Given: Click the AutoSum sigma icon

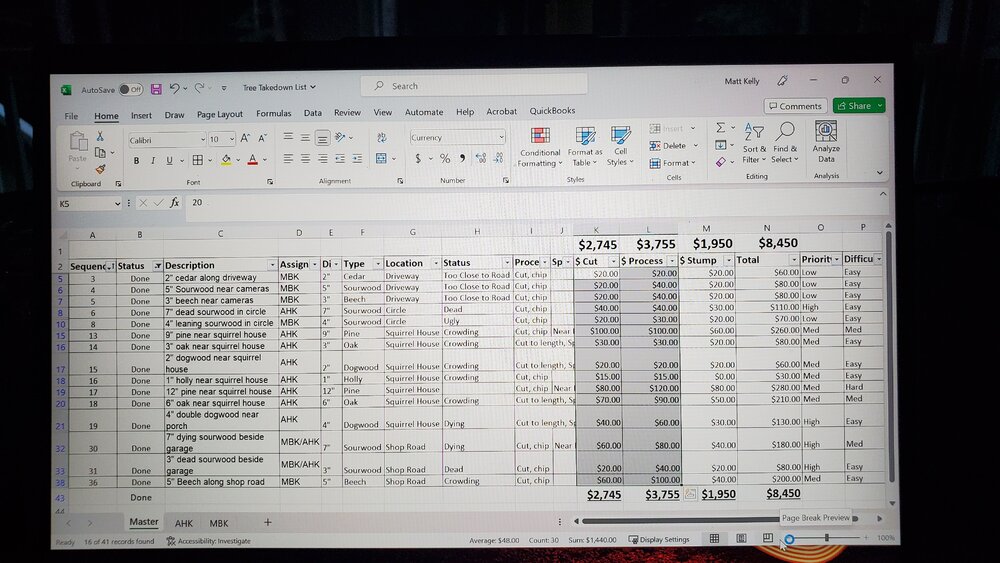Looking at the screenshot, I should pos(720,128).
